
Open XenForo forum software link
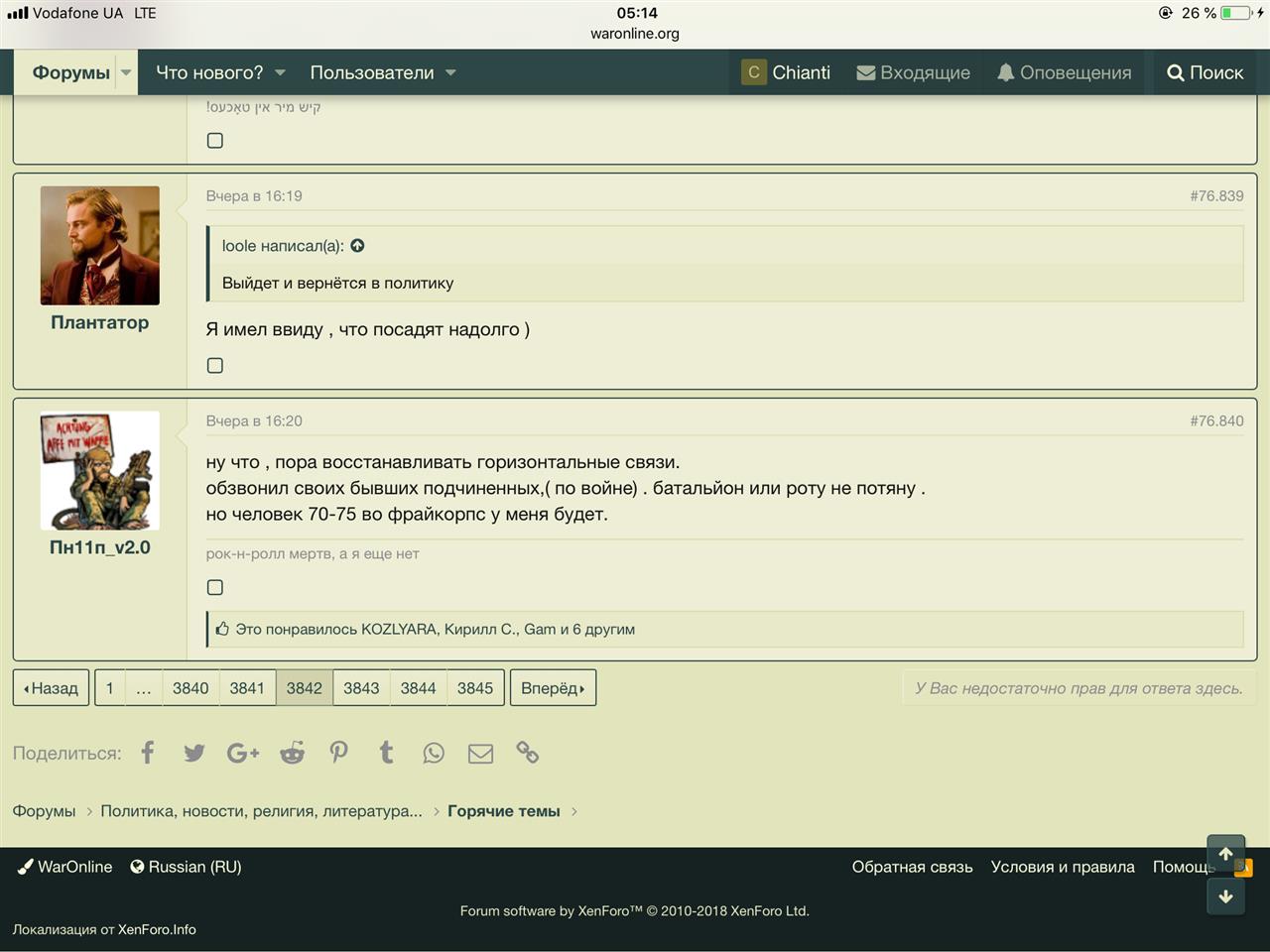click(x=635, y=910)
